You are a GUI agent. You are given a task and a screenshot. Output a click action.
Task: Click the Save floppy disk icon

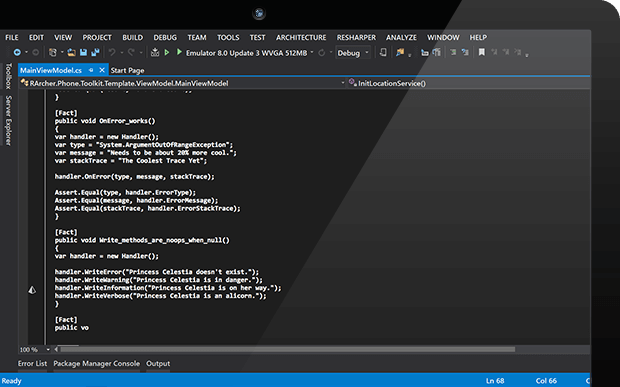(x=83, y=52)
